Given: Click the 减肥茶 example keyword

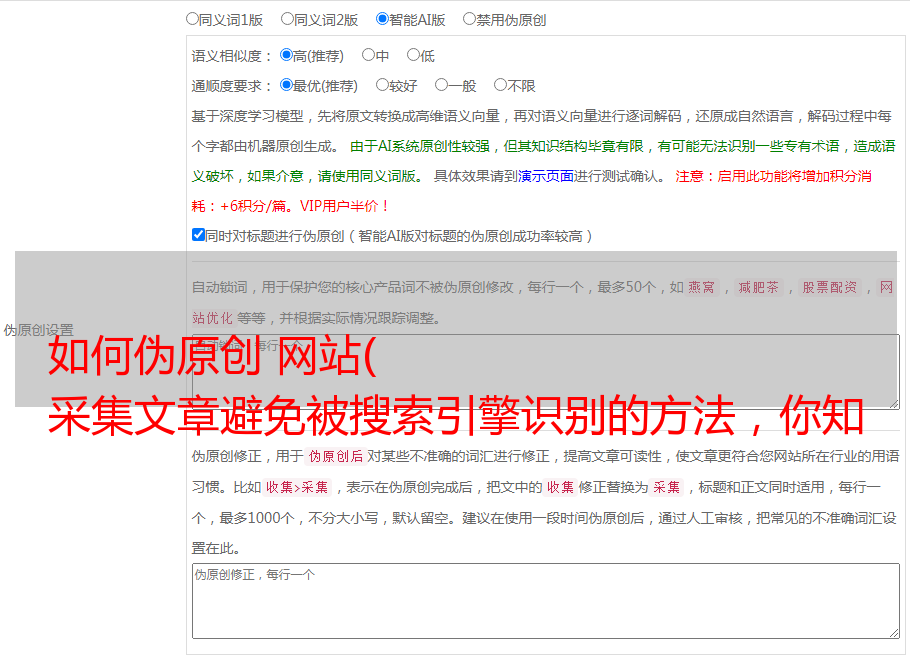Looking at the screenshot, I should [x=758, y=287].
